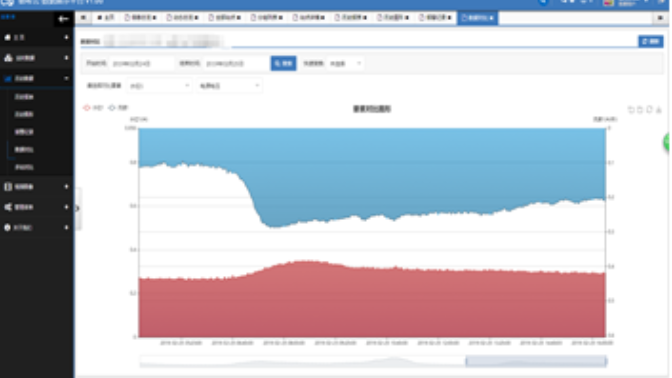Image resolution: width=672 pixels, height=378 pixels.
Task: Open the hierarchy icon sidebar section
Action: (x=36, y=58)
